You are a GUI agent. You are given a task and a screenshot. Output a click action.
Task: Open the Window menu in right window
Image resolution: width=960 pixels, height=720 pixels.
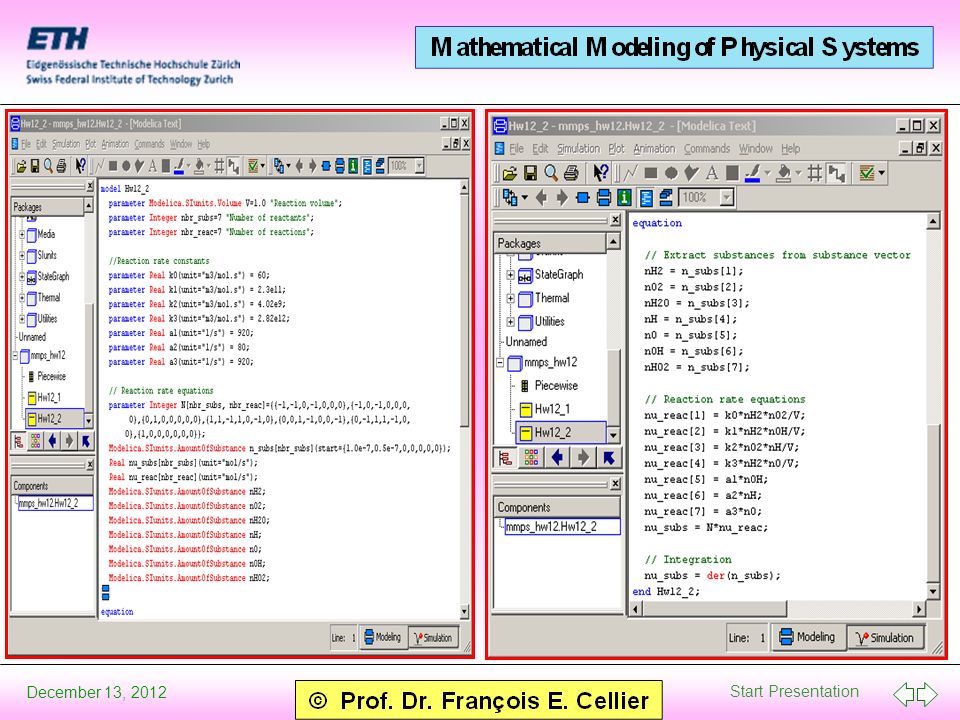pyautogui.click(x=756, y=149)
